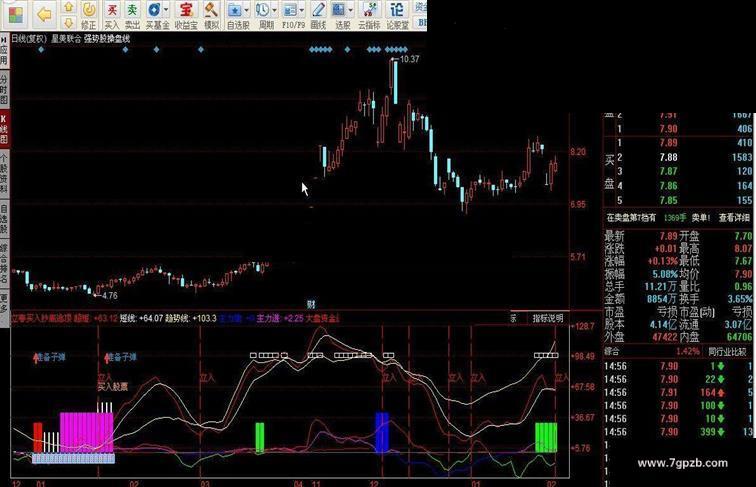Click the 最新 price value 7.89

point(668,236)
